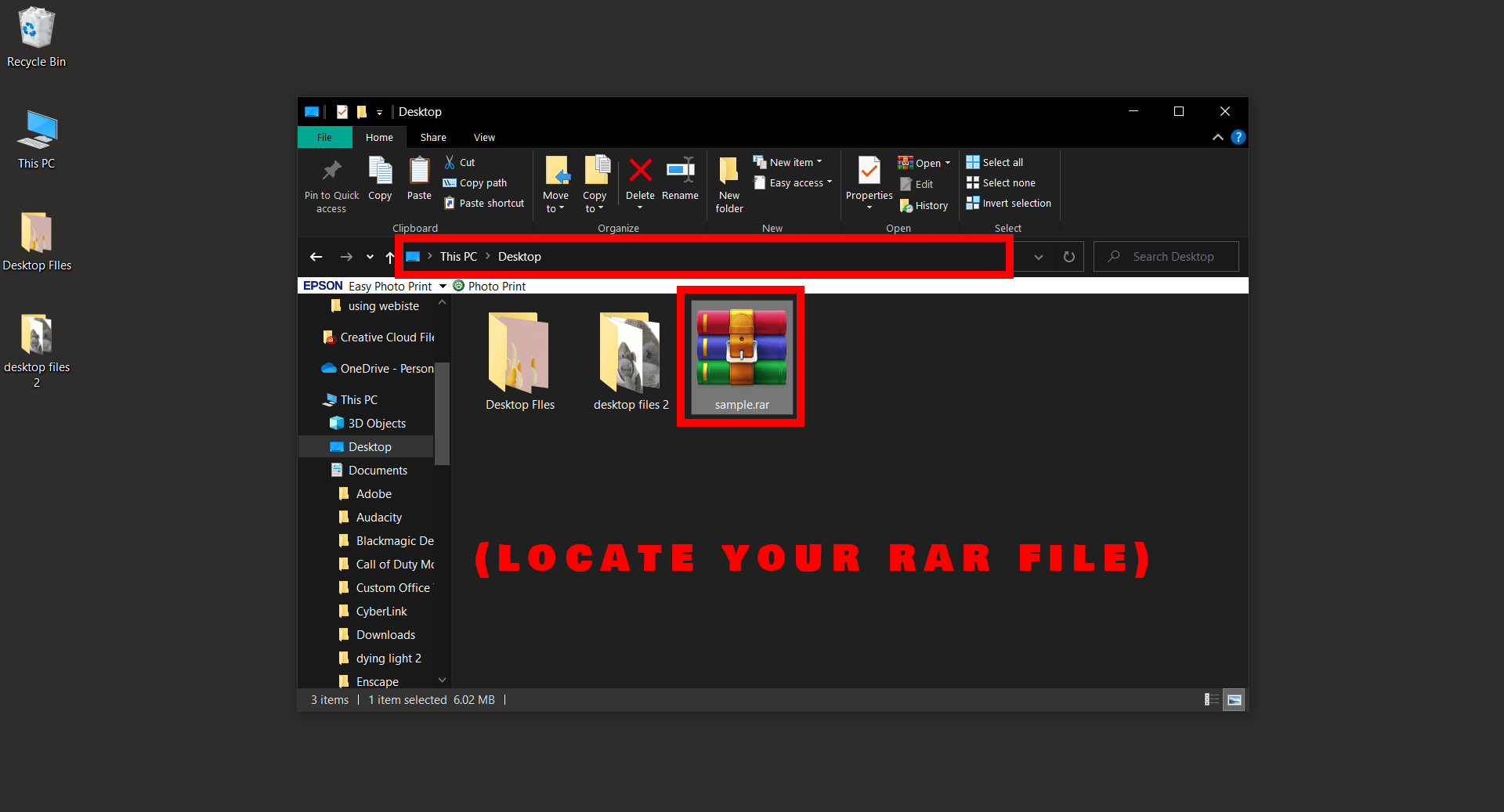Click the Refresh button beside the address bar
The image size is (1504, 812).
tap(1069, 256)
